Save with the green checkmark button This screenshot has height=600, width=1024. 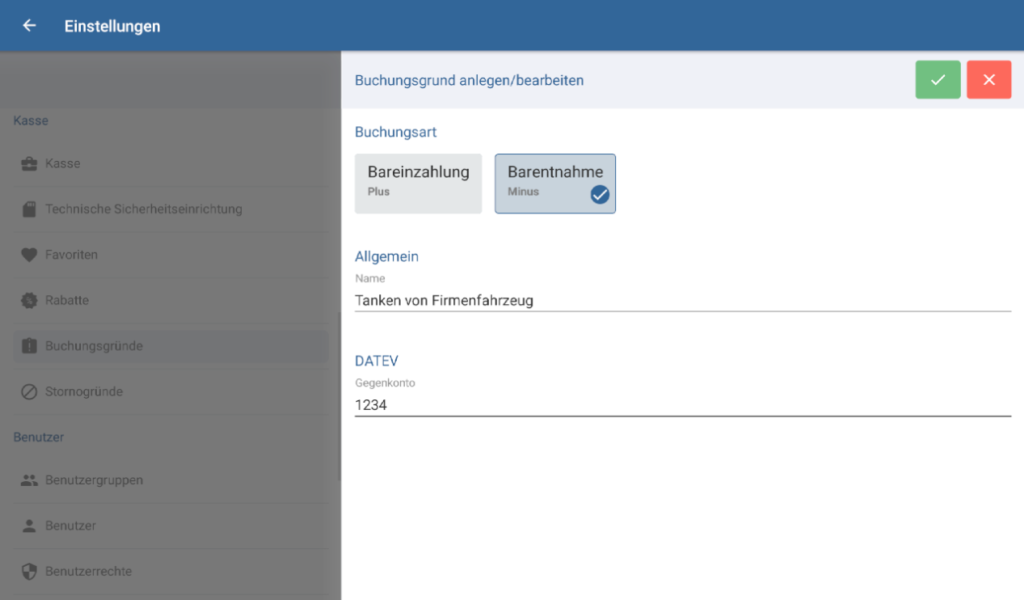[x=937, y=79]
